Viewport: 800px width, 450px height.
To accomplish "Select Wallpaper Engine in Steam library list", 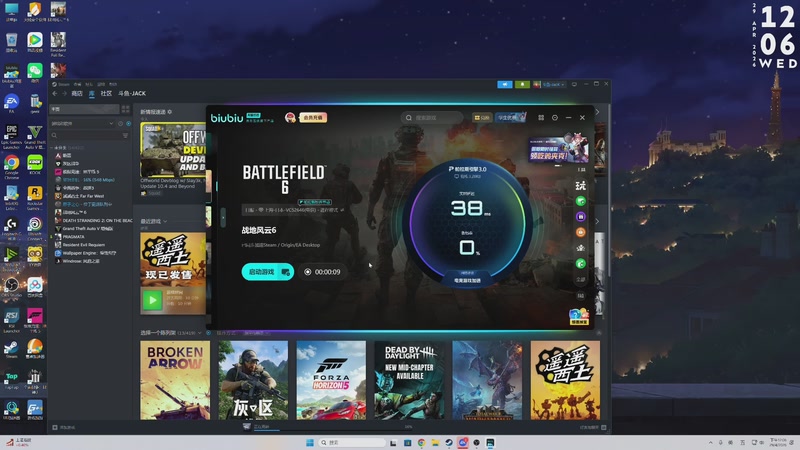I will [86, 253].
